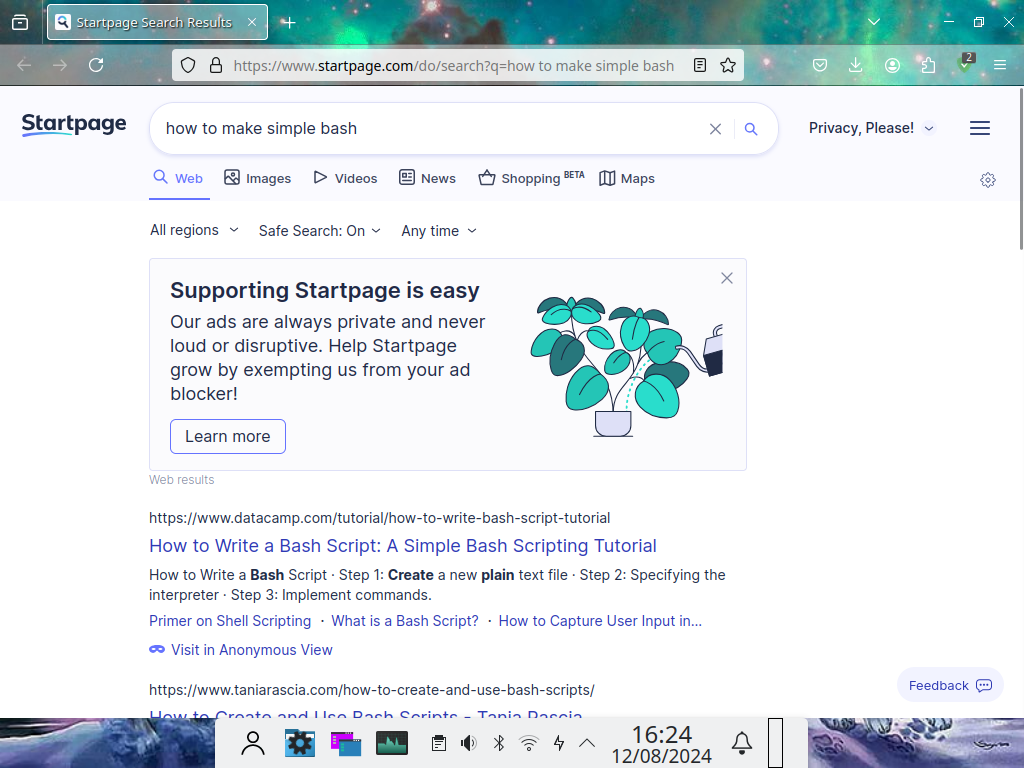The height and width of the screenshot is (768, 1024).
Task: Expand hidden tray icons with the up arrow
Action: click(x=587, y=743)
